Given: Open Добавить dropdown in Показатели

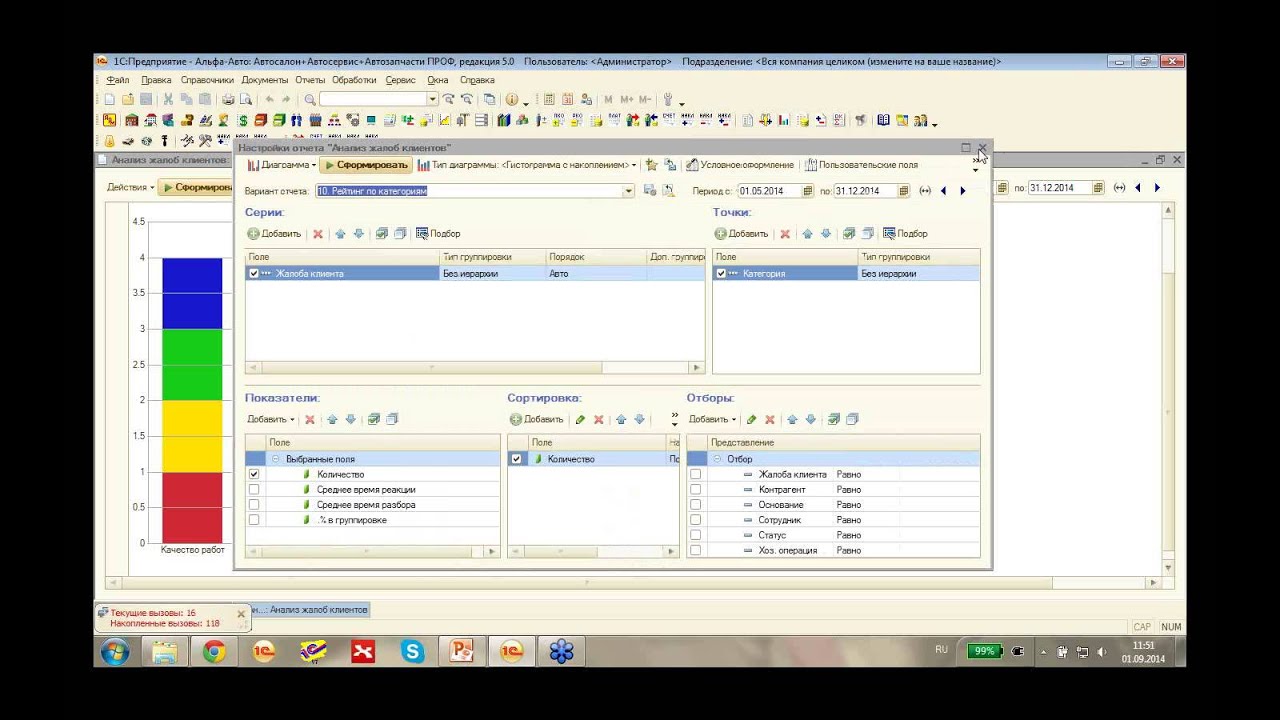Looking at the screenshot, I should pos(271,420).
